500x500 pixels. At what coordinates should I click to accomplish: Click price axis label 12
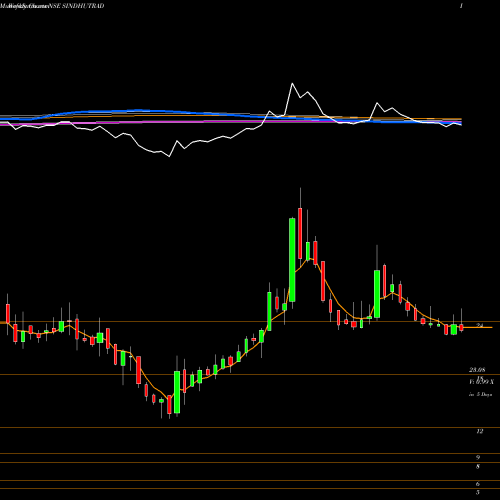tap(480, 431)
